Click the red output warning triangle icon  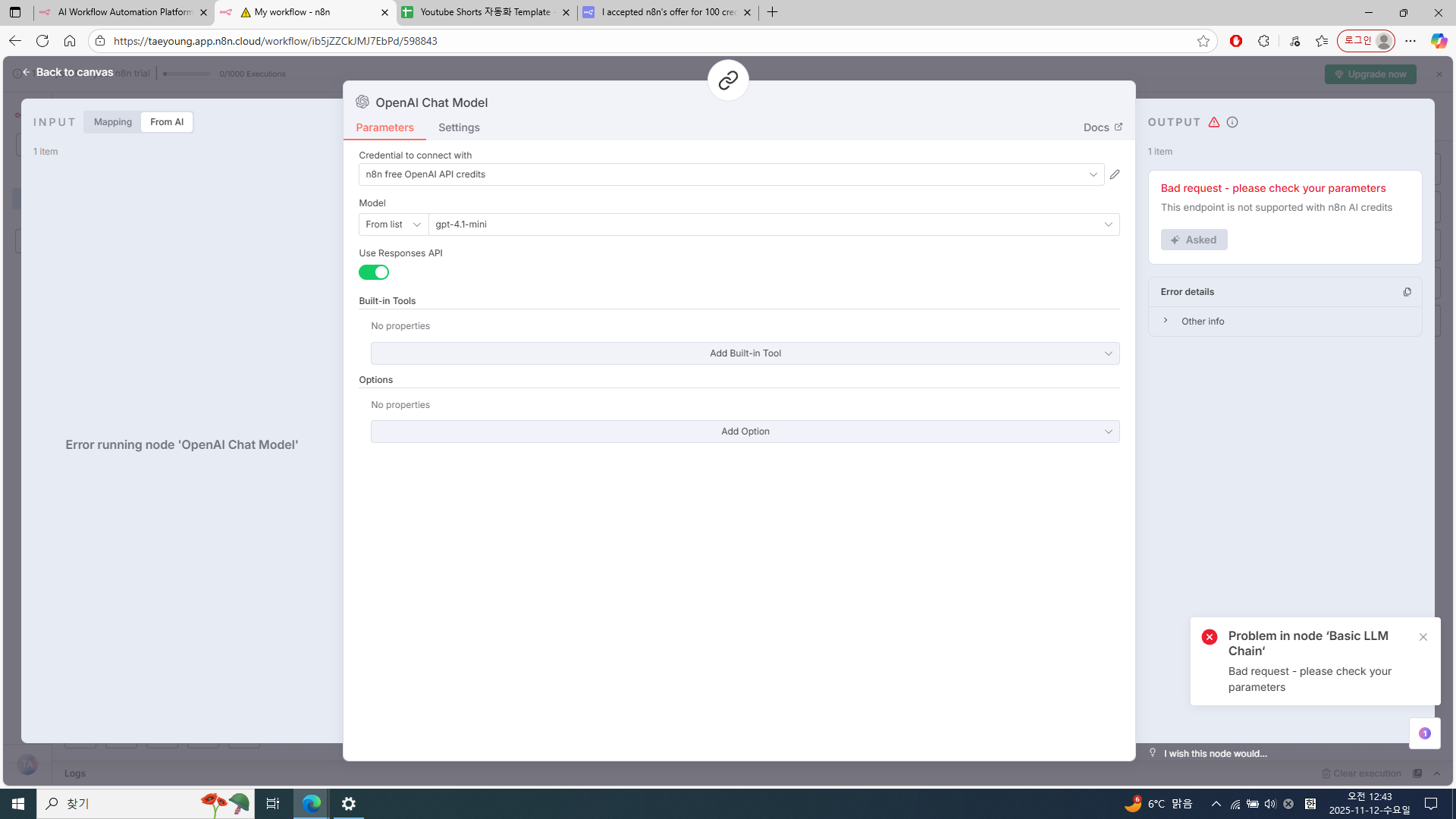point(1214,122)
